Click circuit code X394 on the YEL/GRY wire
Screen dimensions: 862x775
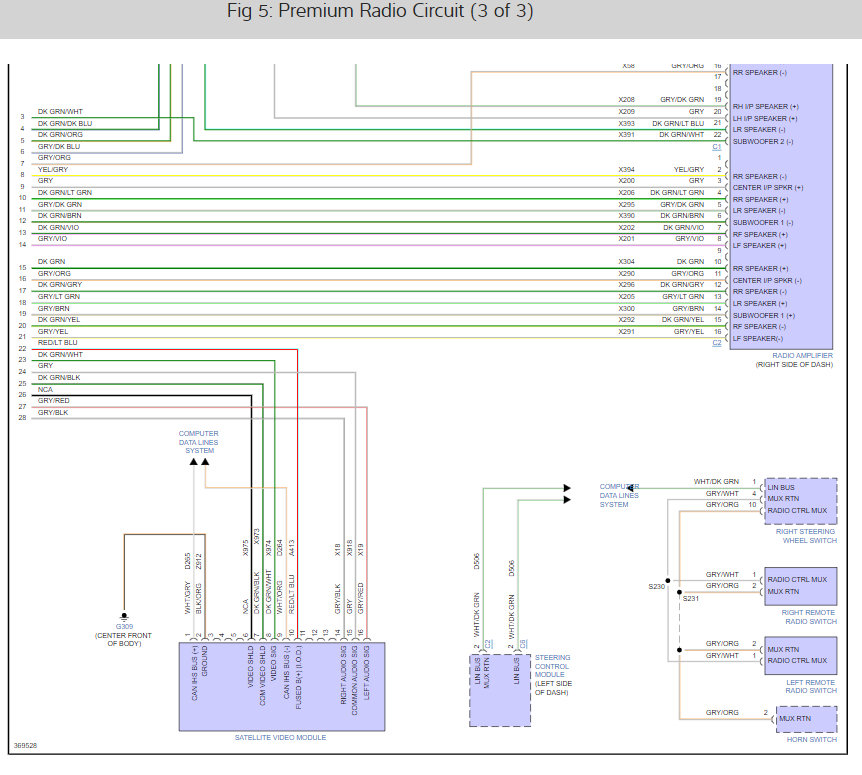pyautogui.click(x=626, y=169)
